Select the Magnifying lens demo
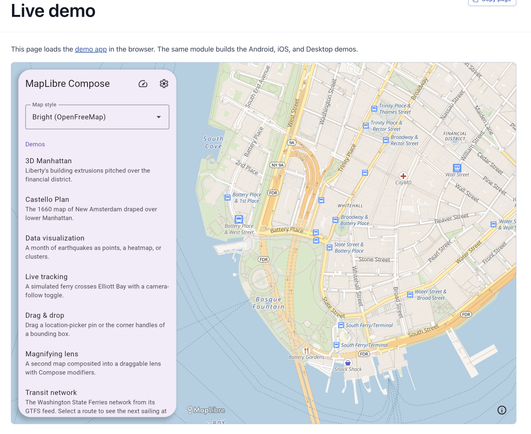 tap(97, 363)
